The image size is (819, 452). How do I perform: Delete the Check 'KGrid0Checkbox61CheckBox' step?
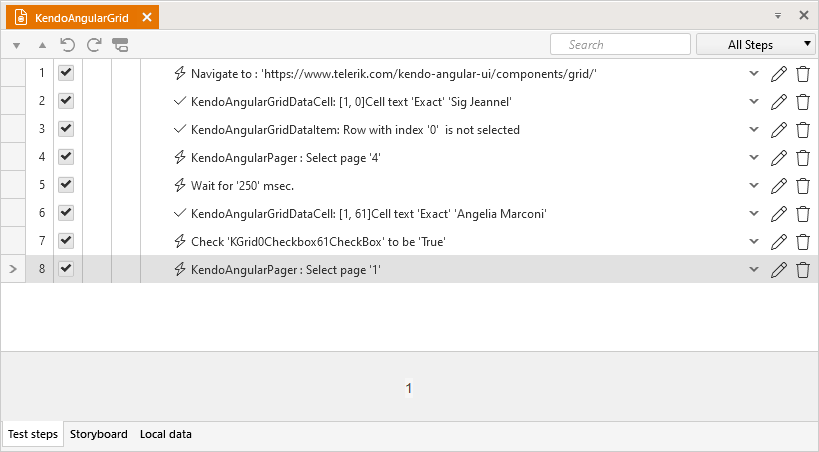coord(803,241)
